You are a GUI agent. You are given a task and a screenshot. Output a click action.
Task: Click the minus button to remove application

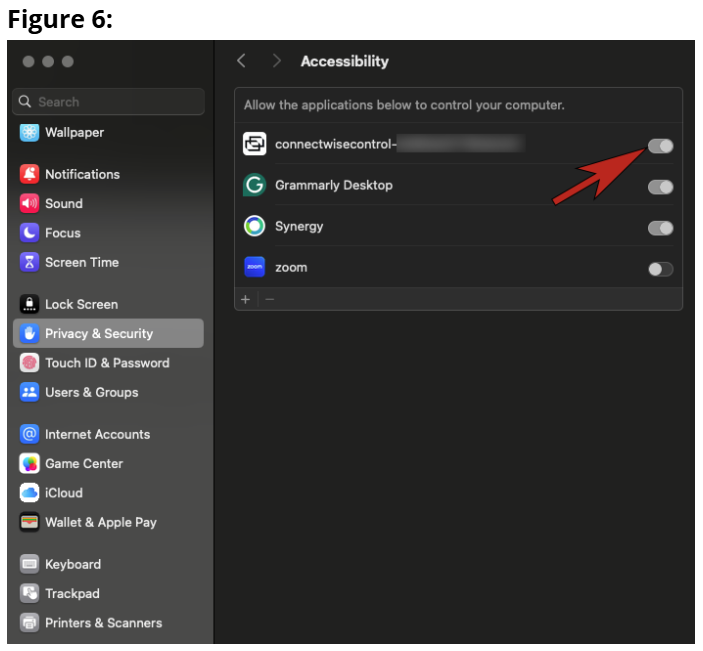(x=269, y=299)
